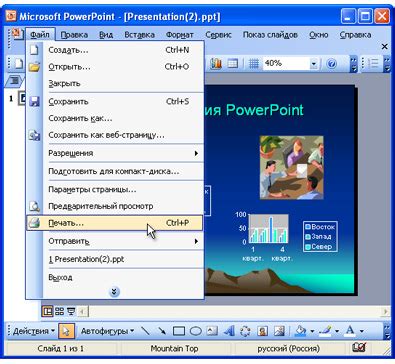
Task: Click the Select Objects pointer tool
Action: pos(66,331)
